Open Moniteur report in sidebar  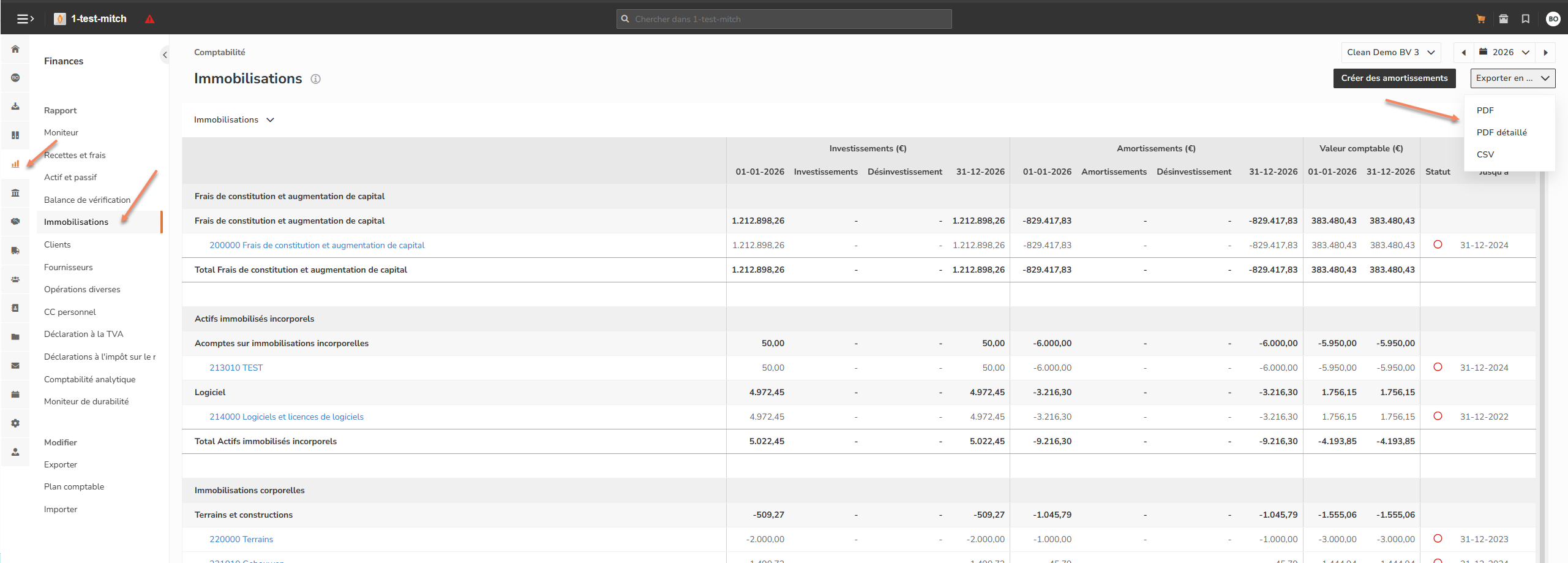coord(61,132)
